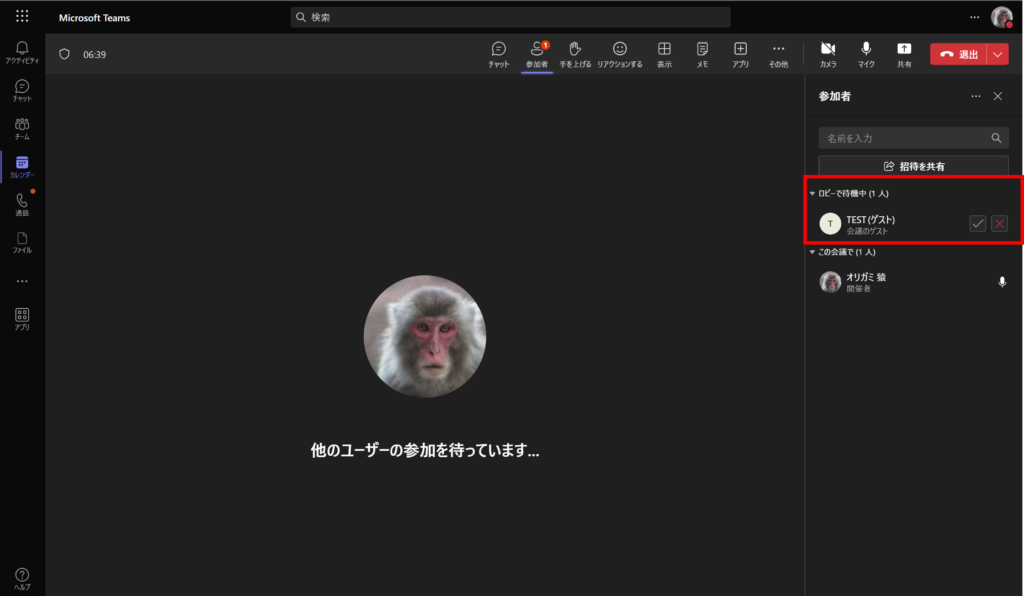Screen dimensions: 1024x596
Task: Leave the meeting with red button
Action: pyautogui.click(x=958, y=55)
